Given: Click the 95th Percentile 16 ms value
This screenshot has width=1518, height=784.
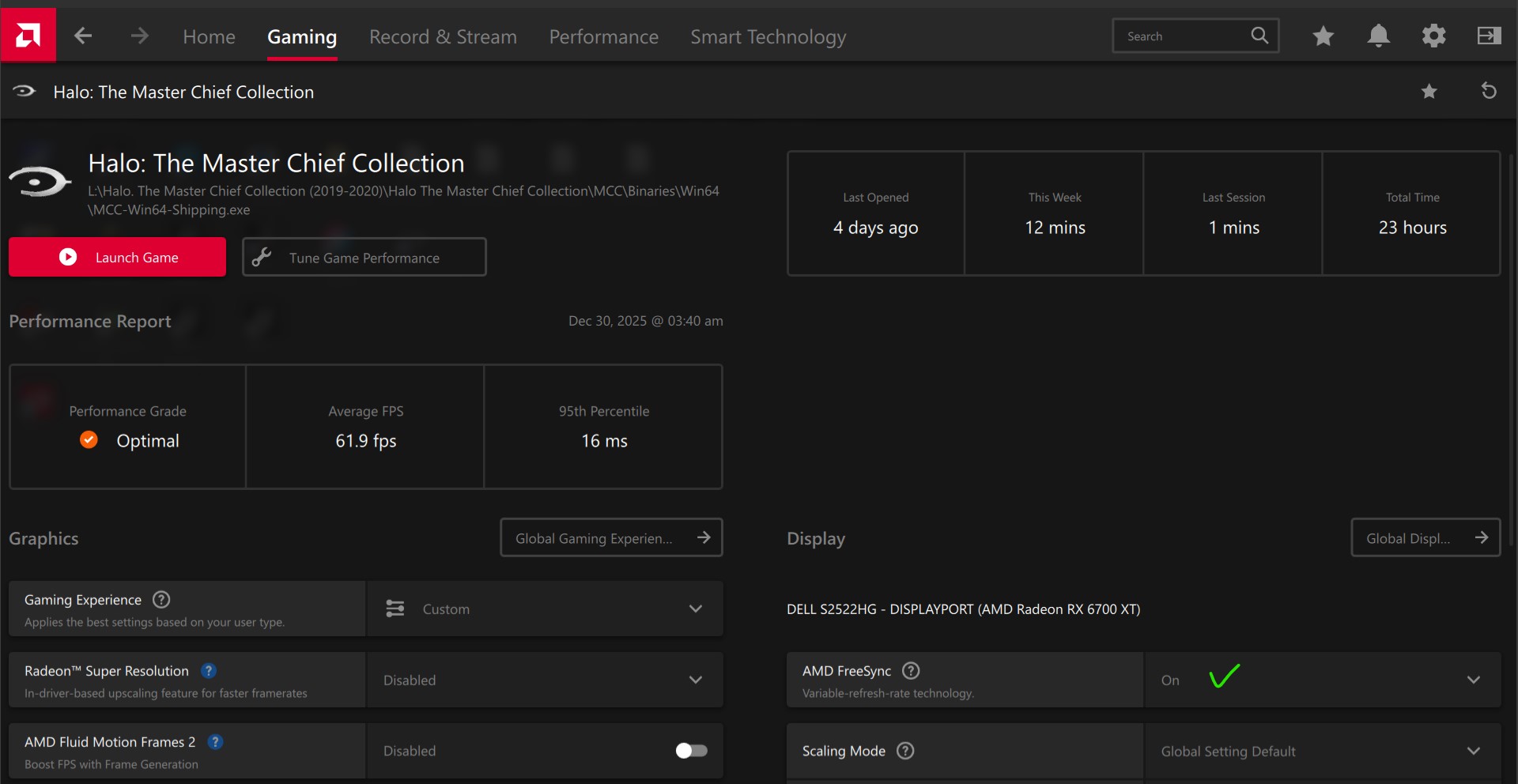Looking at the screenshot, I should (x=605, y=441).
